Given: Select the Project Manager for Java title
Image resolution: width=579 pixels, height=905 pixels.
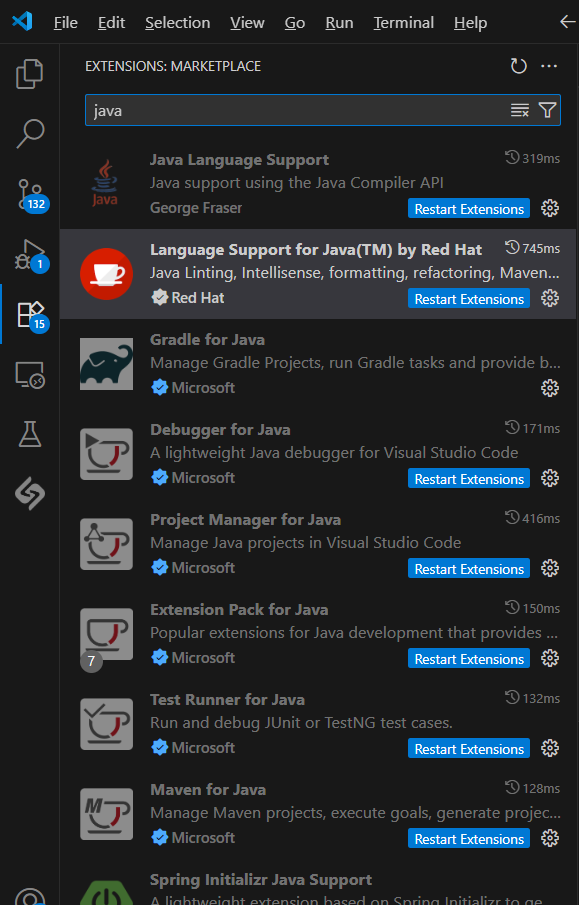Looking at the screenshot, I should pyautogui.click(x=245, y=519).
